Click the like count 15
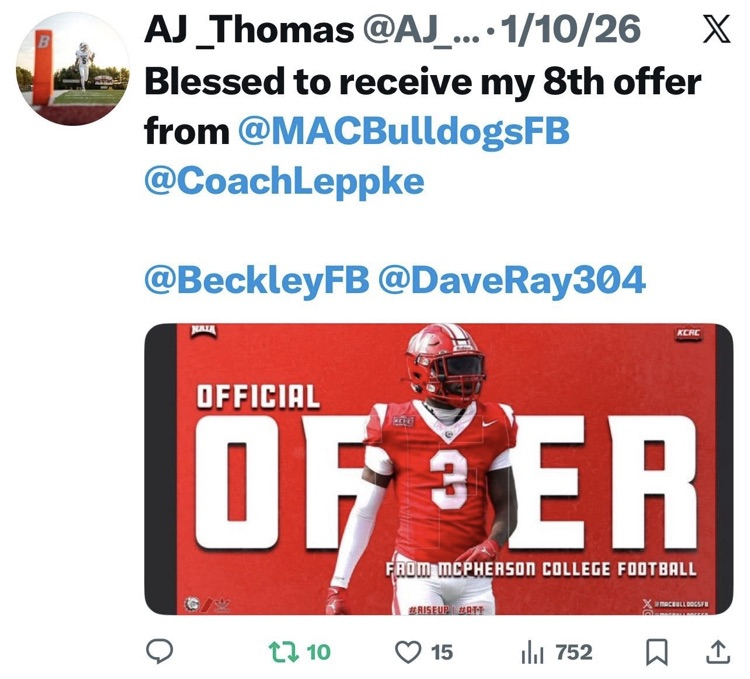 441,652
